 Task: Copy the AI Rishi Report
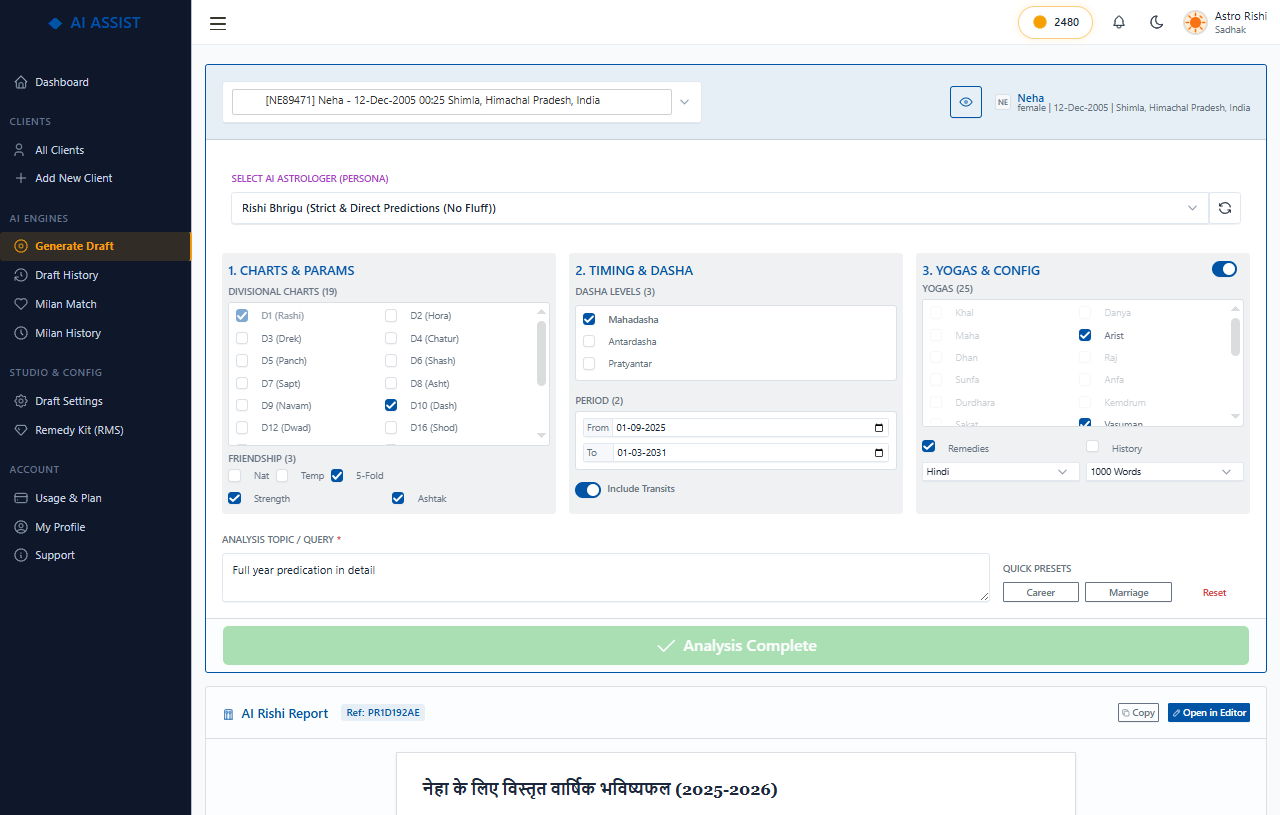point(1138,712)
